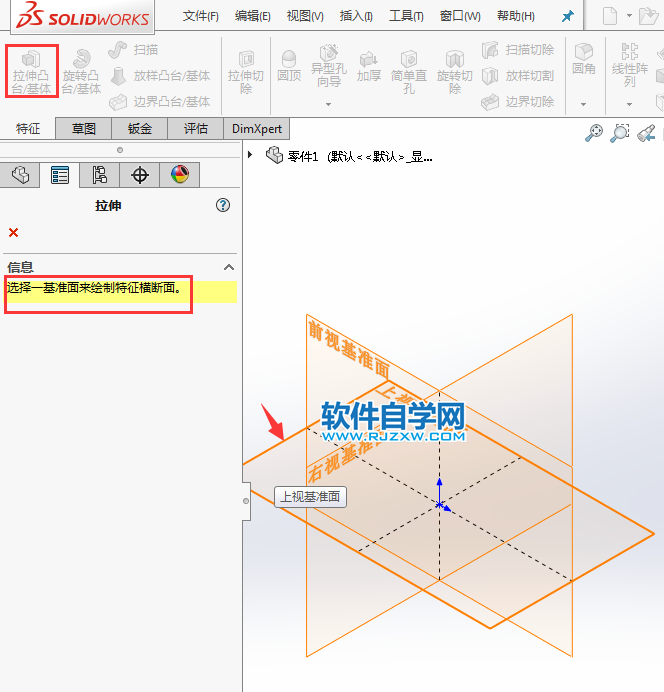Select the Lofted Boss/Base (放样凸台/基体) tool

[x=160, y=76]
